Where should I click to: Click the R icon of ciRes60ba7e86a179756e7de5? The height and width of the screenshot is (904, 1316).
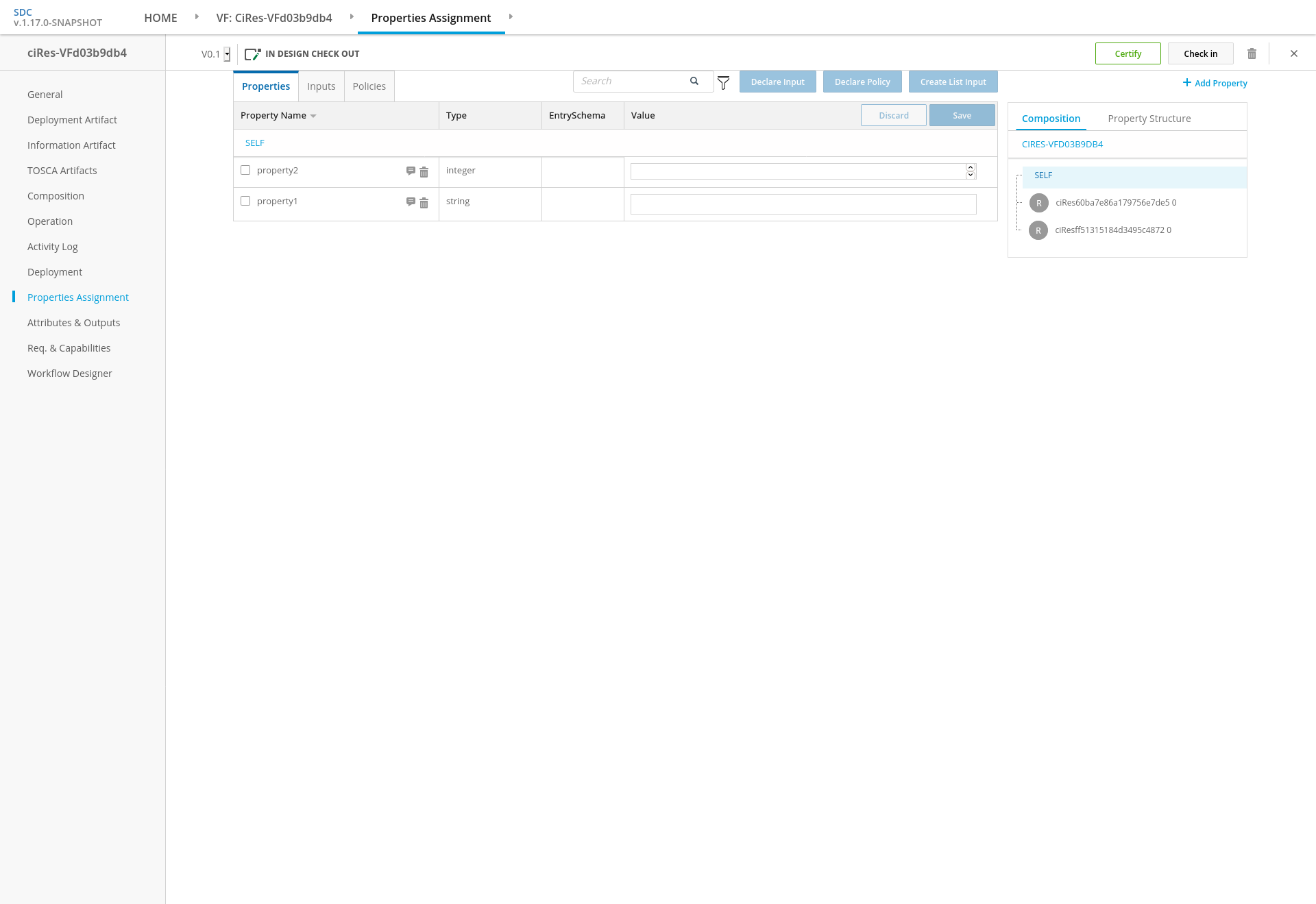click(x=1039, y=203)
